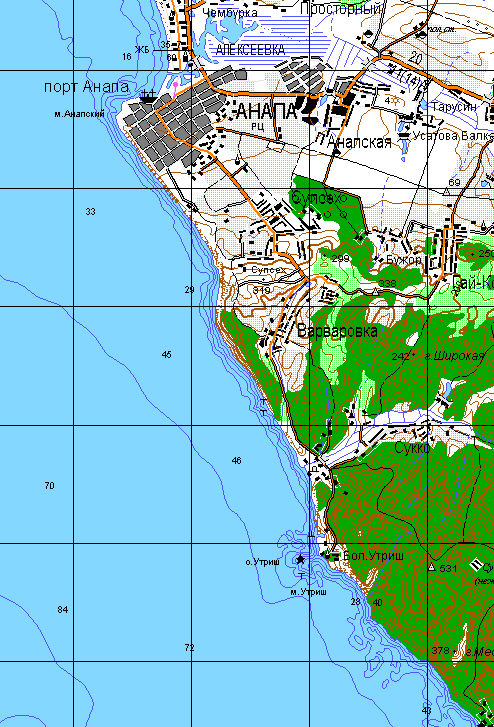Image resolution: width=494 pixels, height=727 pixels.
Task: Select the АНАПА city label
Action: pos(266,111)
